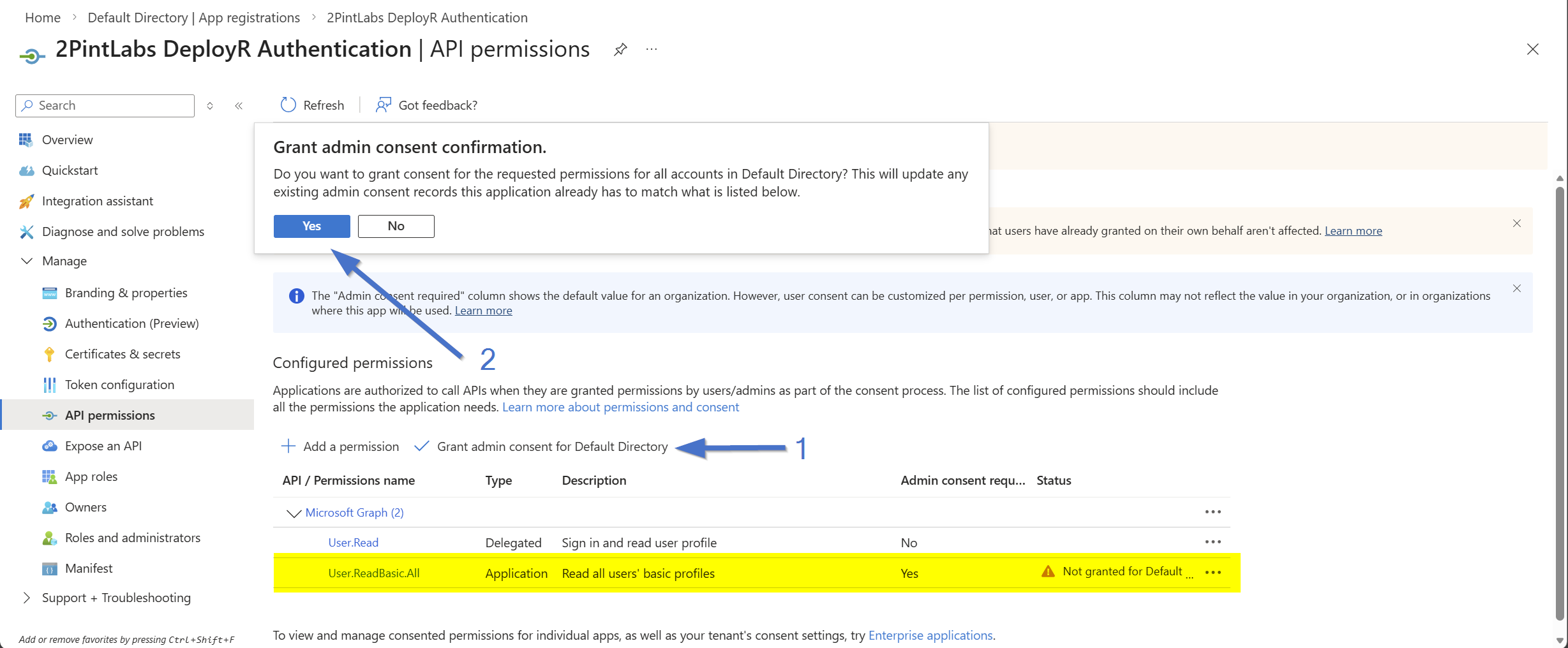Open more options for Microsoft Graph group

[1213, 512]
